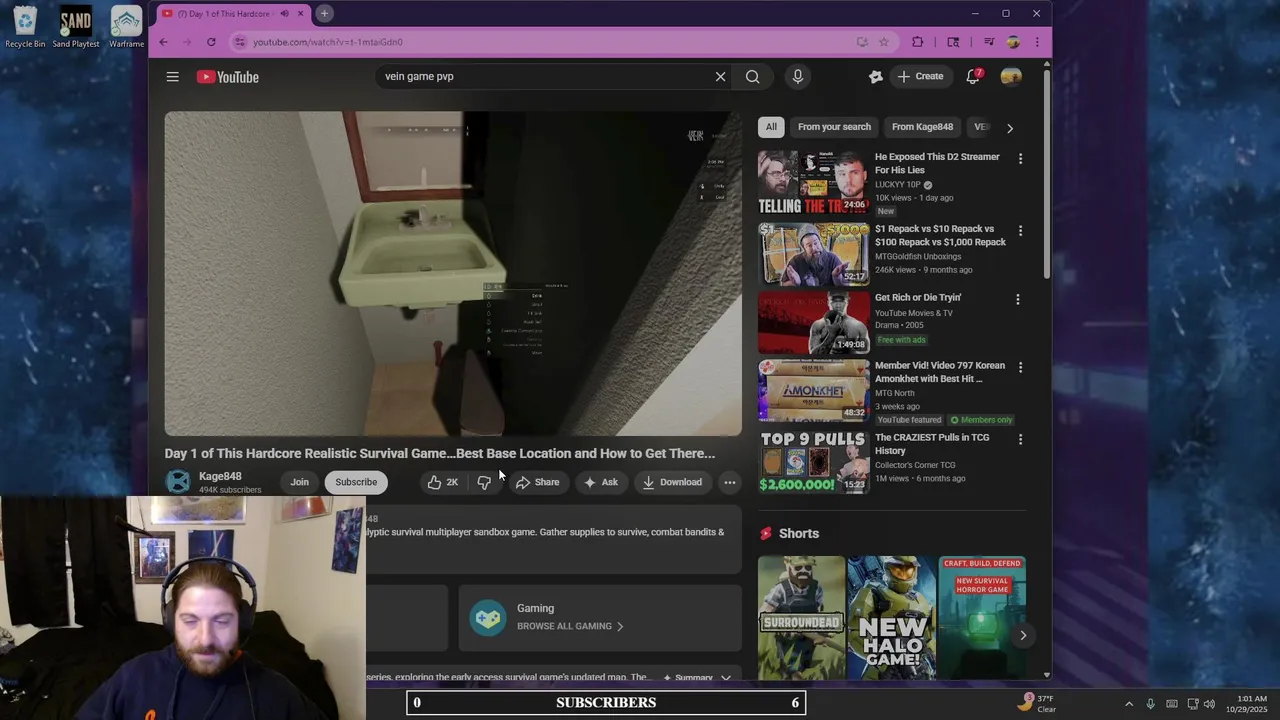
Task: Go back in the browser
Action: [164, 42]
